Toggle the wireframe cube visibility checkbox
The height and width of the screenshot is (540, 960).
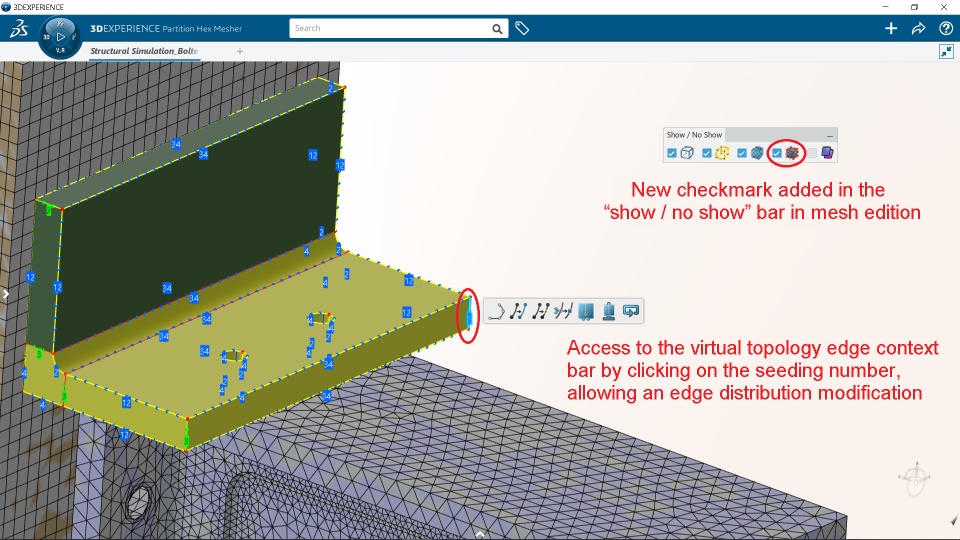click(x=672, y=153)
